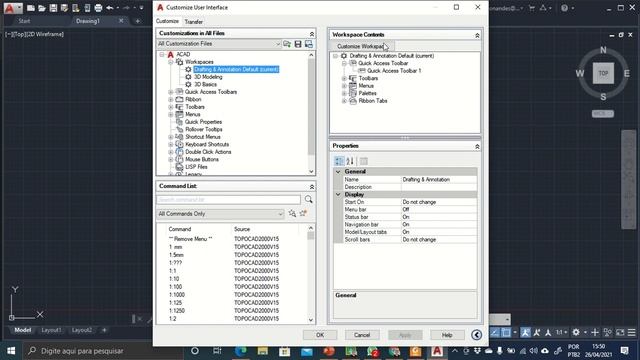Viewport: 640px width, 360px height.
Task: Click the round collapse-dialog arrow button
Action: 476,335
